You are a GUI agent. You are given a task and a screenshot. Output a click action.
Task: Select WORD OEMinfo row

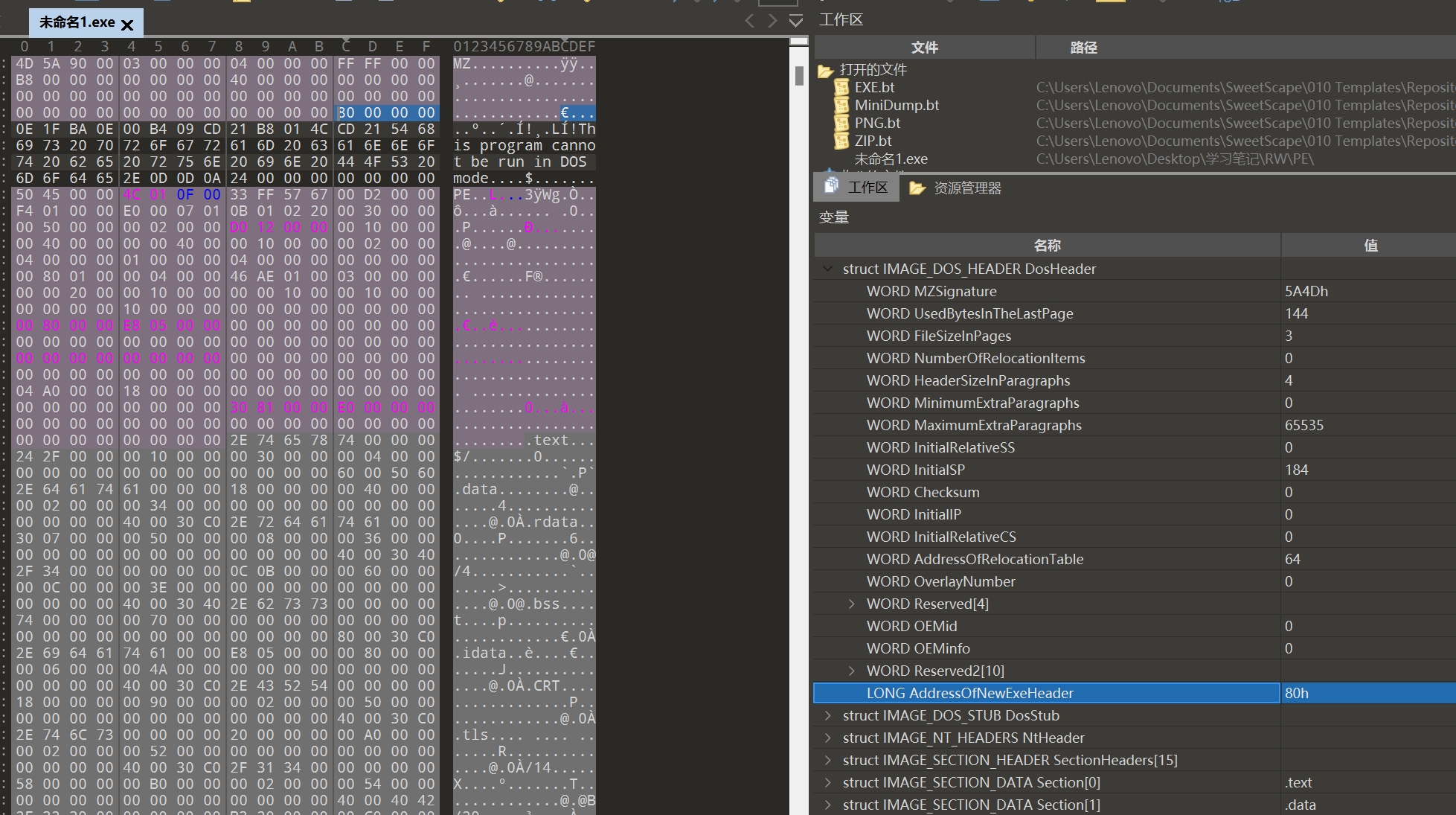click(x=1135, y=648)
